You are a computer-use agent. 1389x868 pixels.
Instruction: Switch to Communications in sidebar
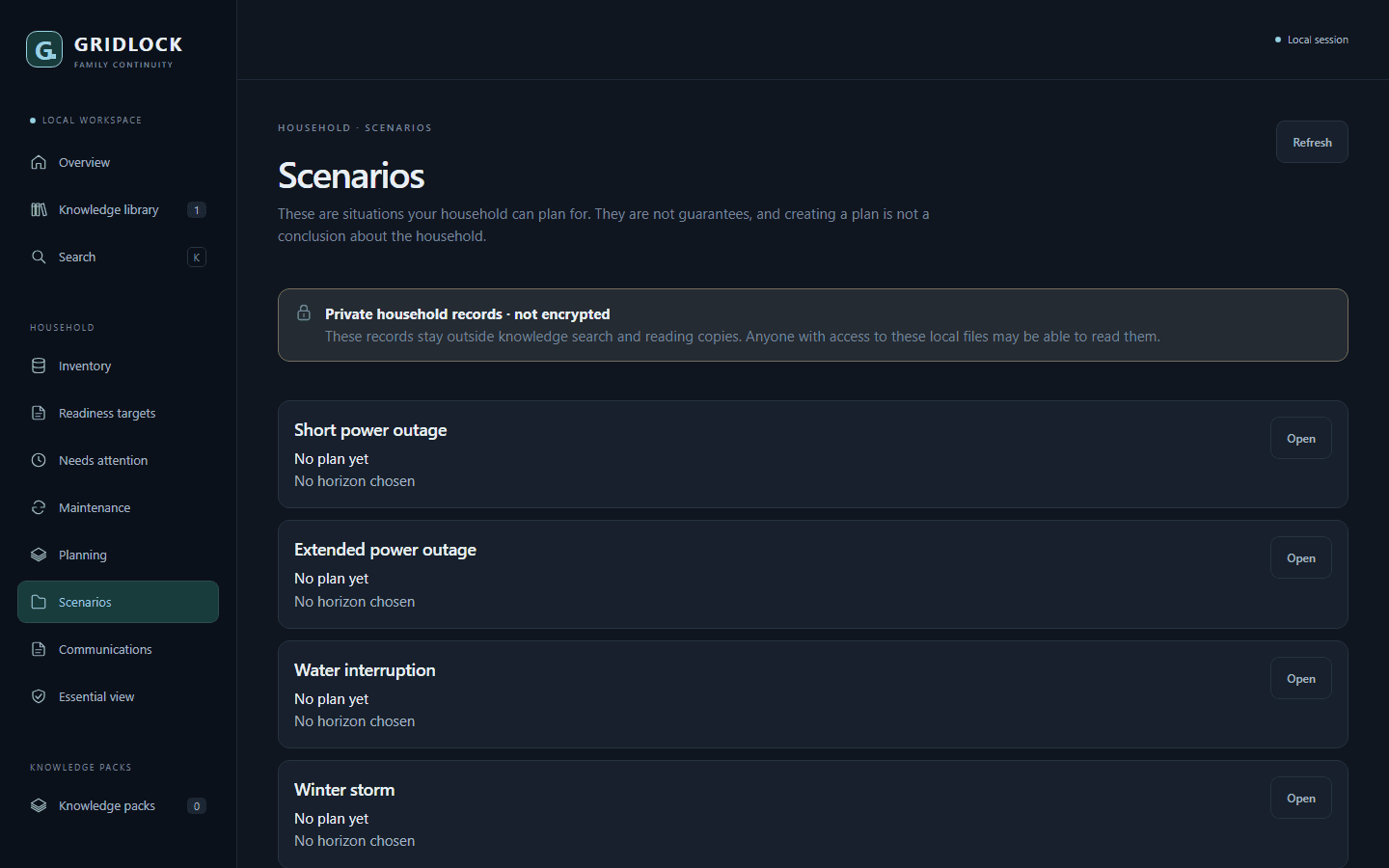pos(118,649)
